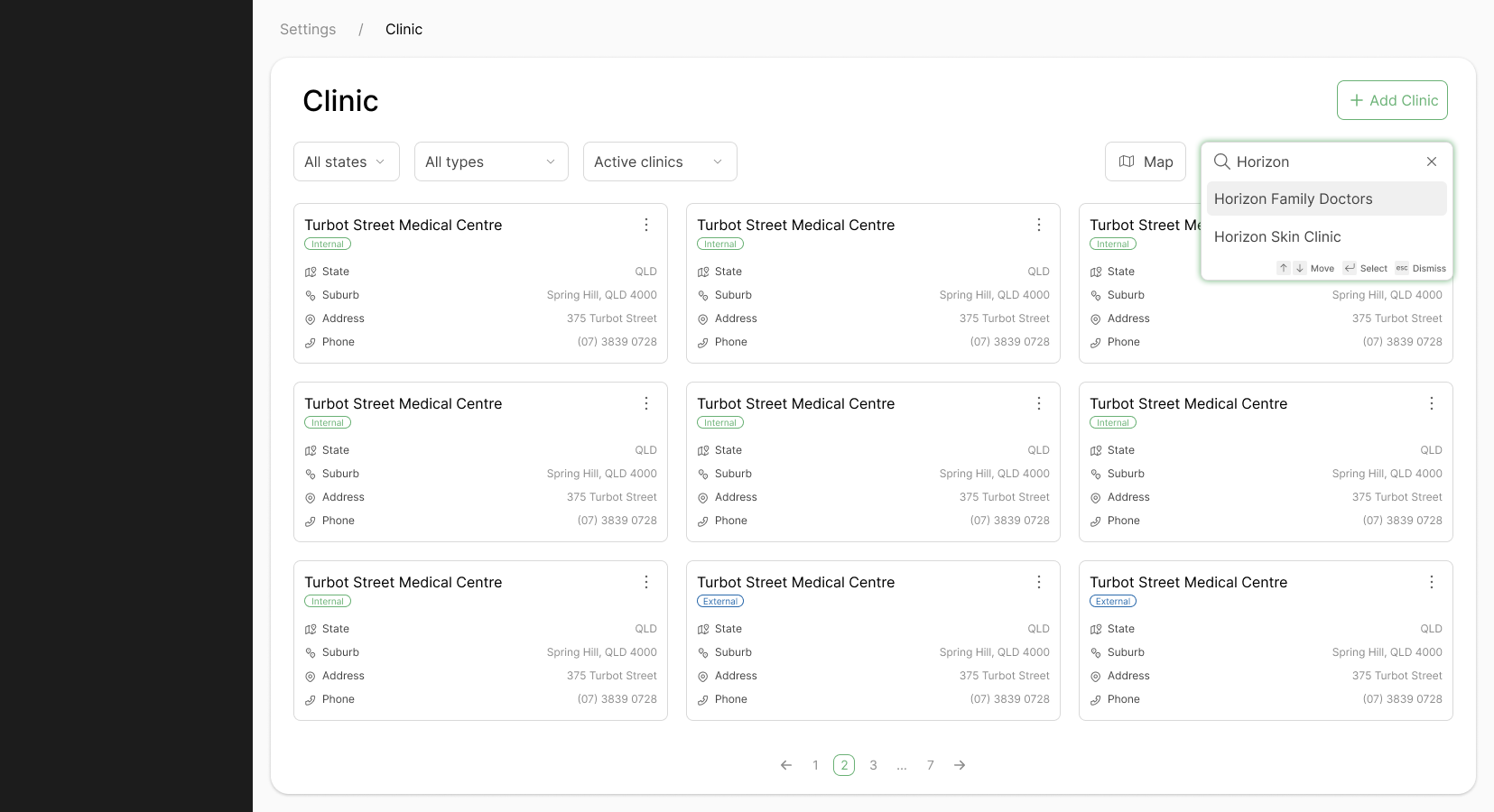
Task: Open the All types dropdown
Action: [490, 161]
